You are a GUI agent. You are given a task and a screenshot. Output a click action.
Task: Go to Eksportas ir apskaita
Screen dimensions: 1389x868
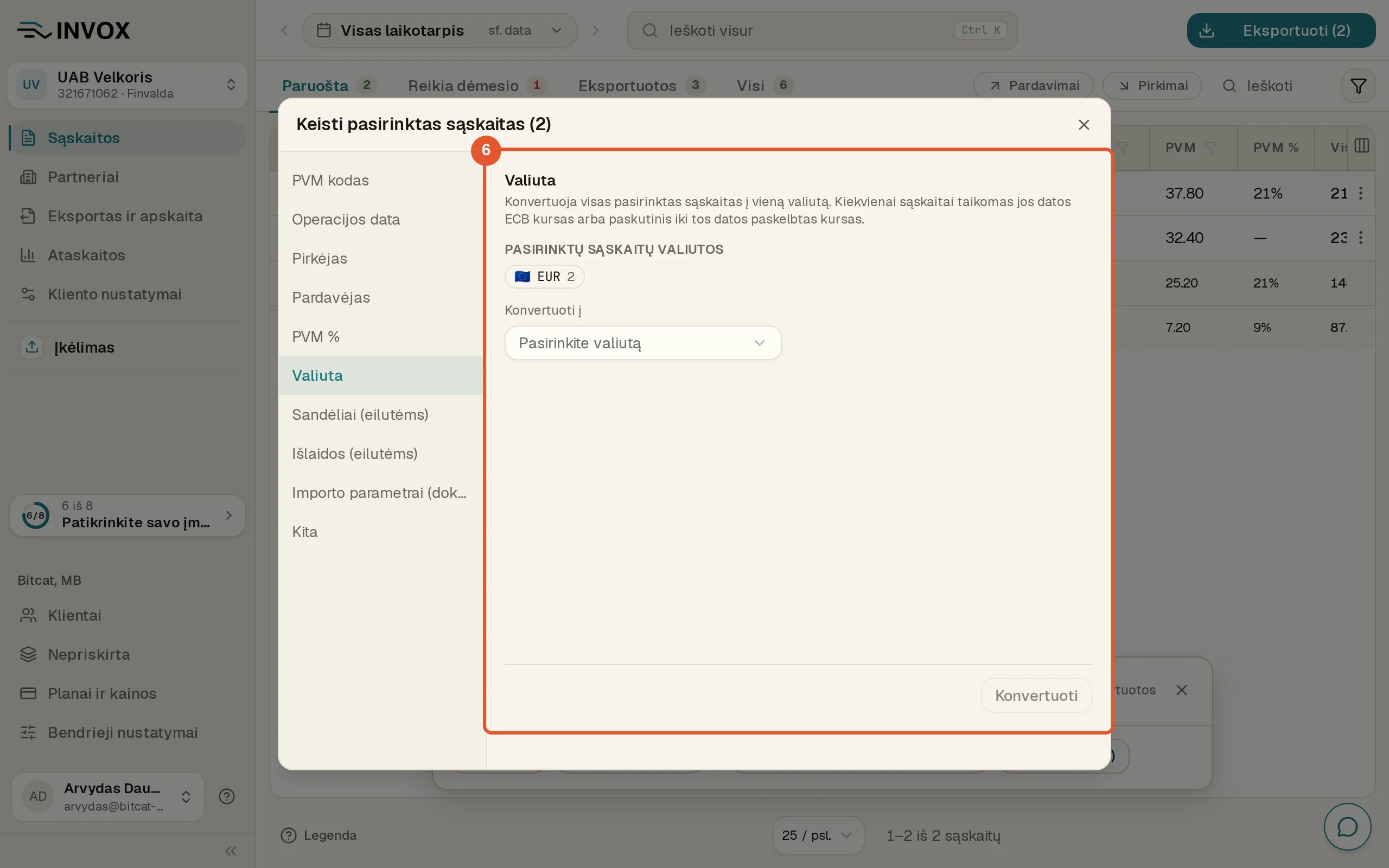[x=128, y=216]
